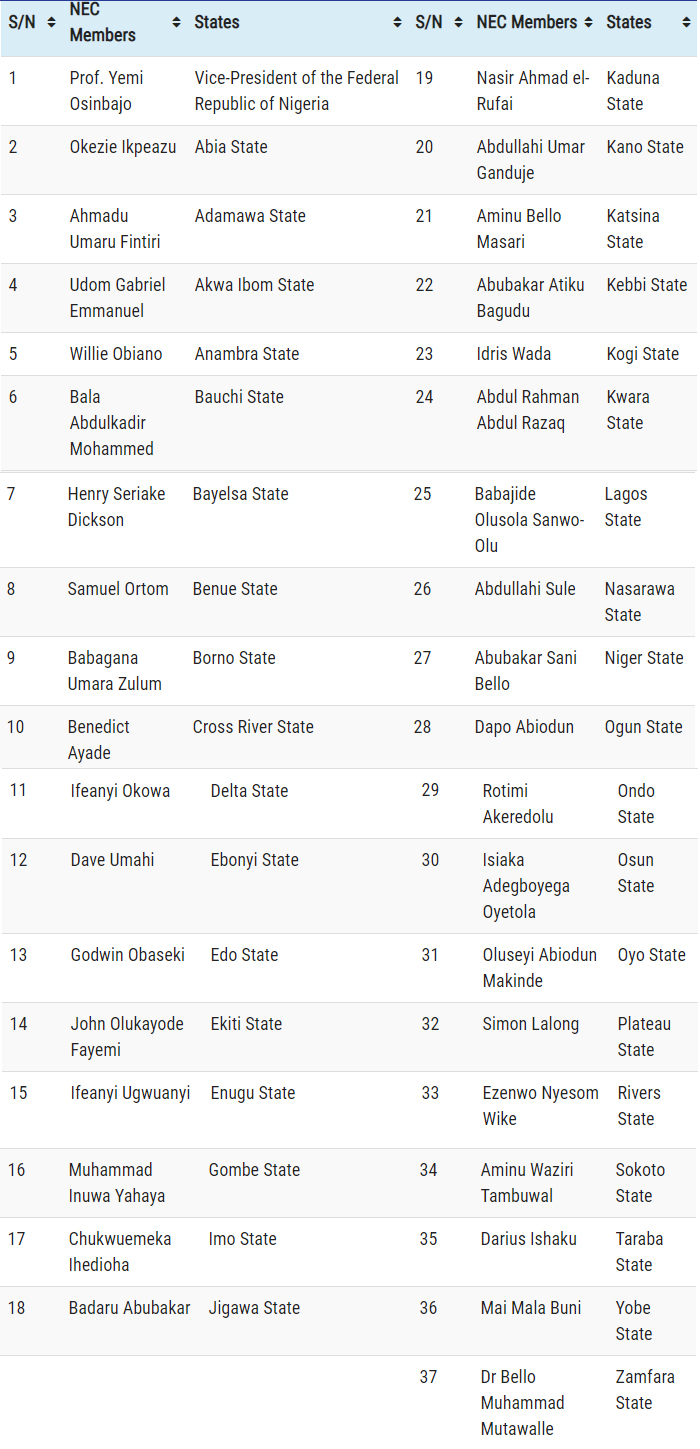Click the Cross River State cell
700x1449 pixels.
coord(253,727)
